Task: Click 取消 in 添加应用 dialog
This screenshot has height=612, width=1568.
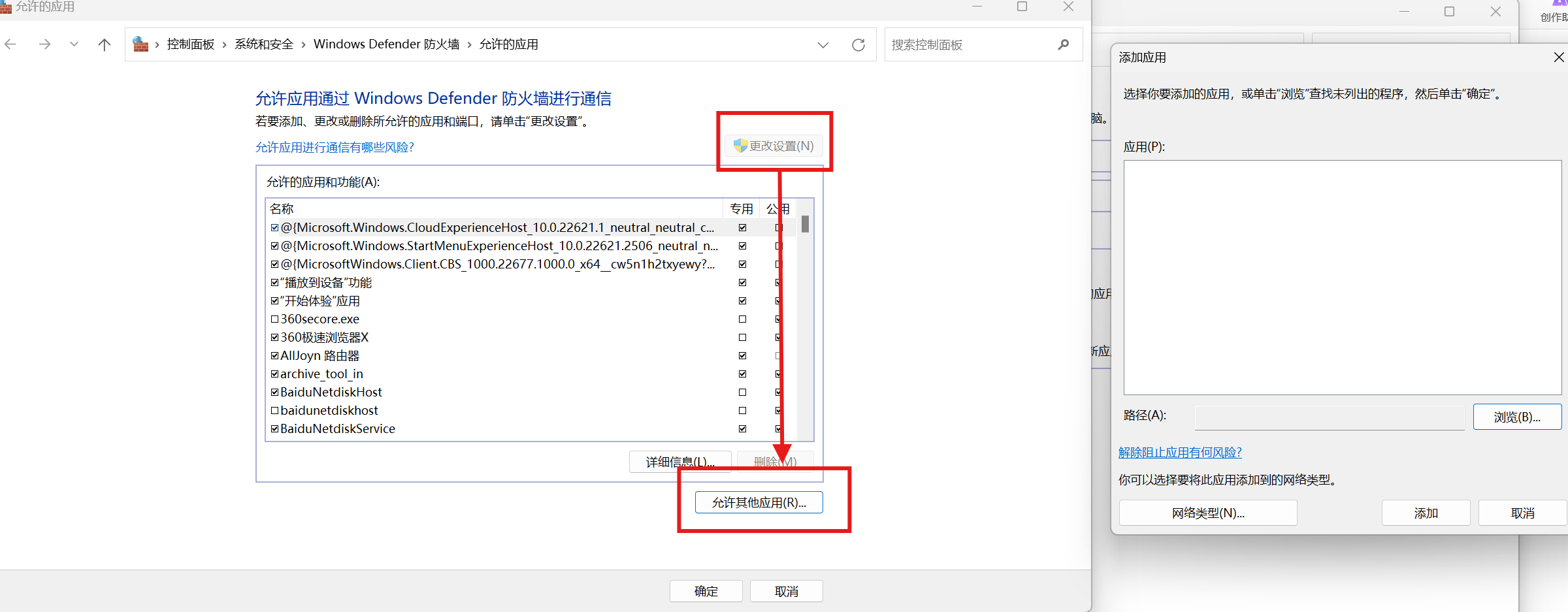Action: 1523,513
